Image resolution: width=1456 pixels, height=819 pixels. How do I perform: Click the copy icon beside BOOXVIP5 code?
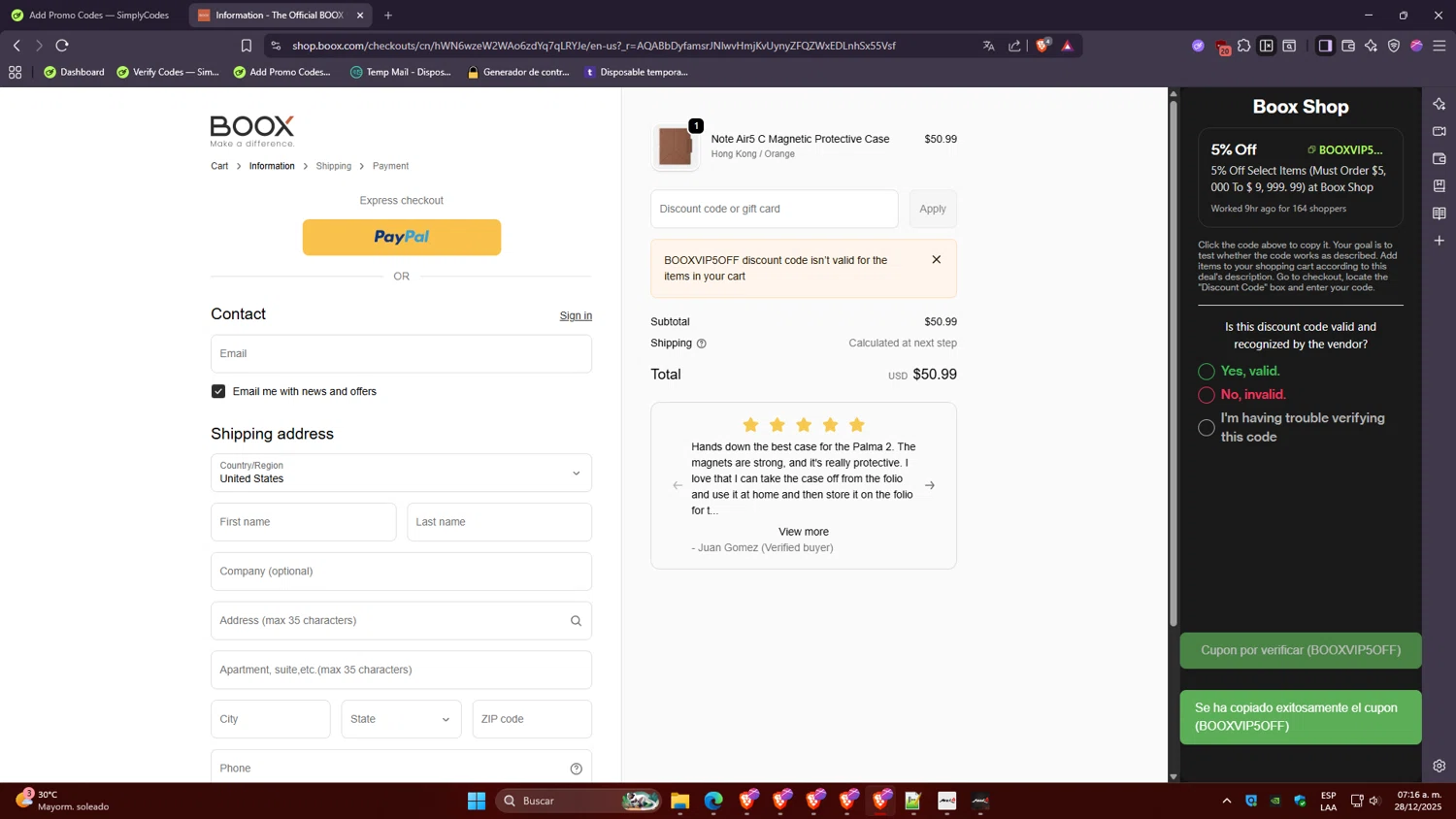pos(1311,149)
